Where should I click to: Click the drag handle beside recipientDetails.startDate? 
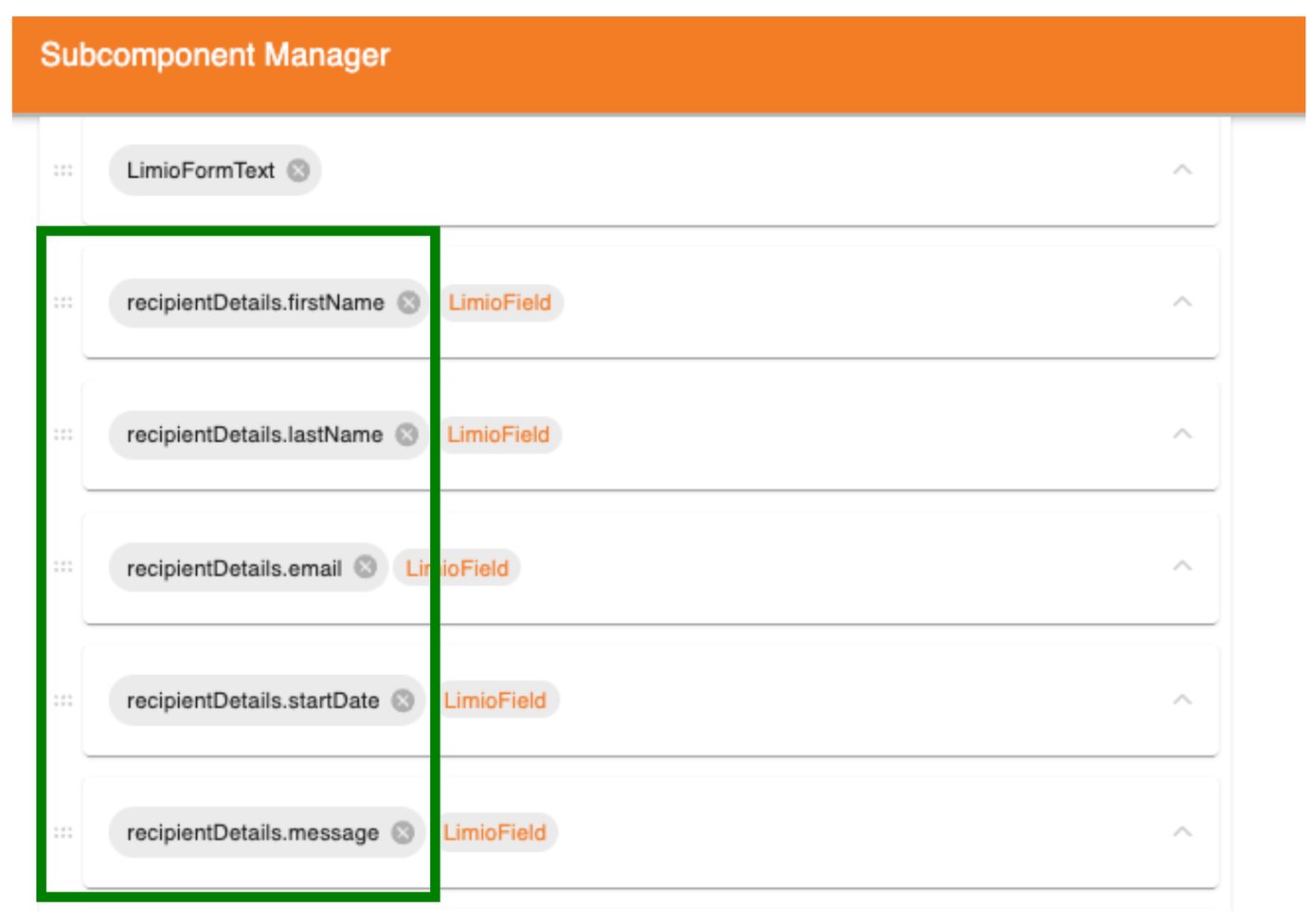point(63,701)
